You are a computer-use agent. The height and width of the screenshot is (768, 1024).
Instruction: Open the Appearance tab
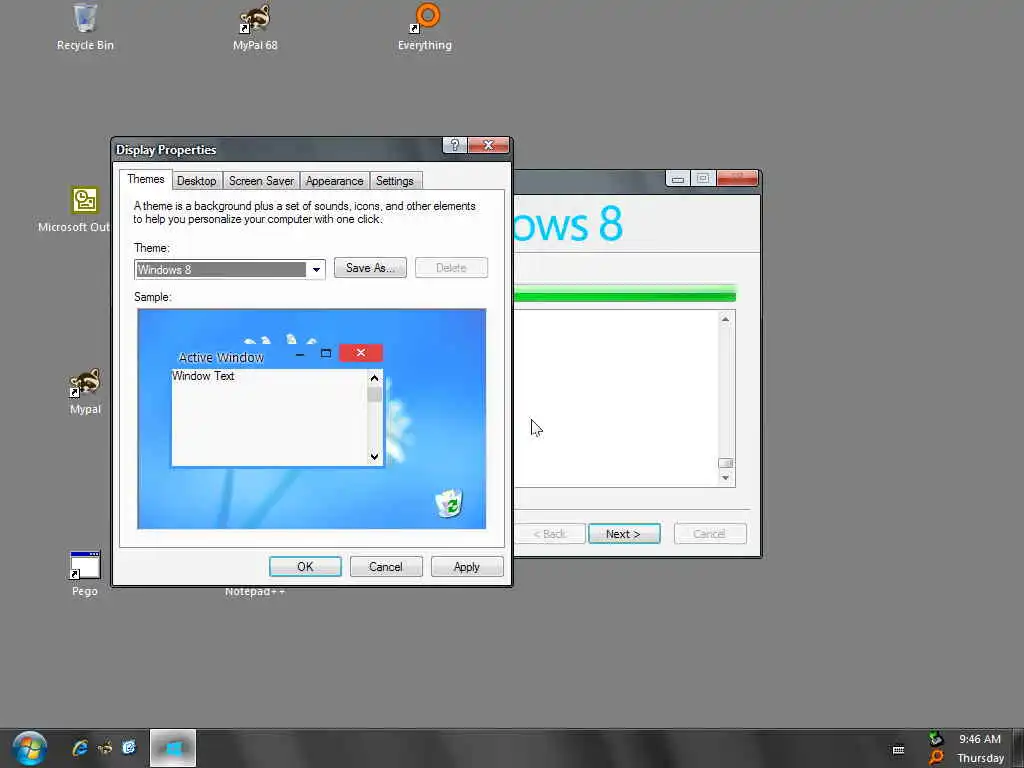[334, 181]
